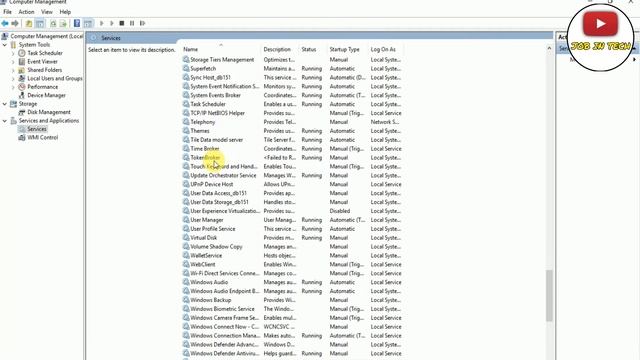Click the gear icon beside WebClient

click(x=186, y=264)
